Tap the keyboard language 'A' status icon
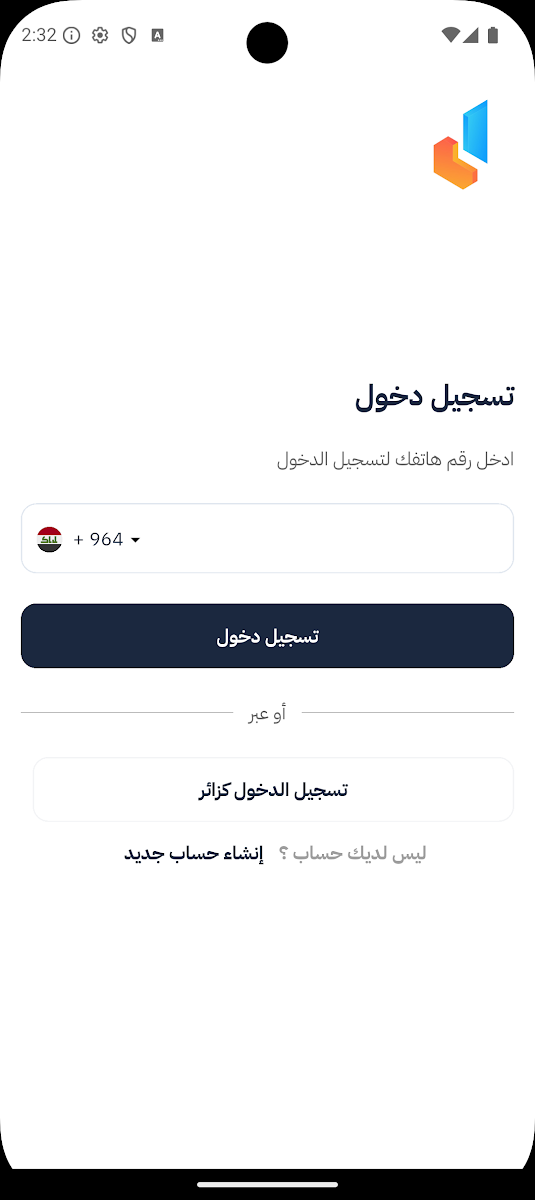This screenshot has width=535, height=1200. [158, 35]
